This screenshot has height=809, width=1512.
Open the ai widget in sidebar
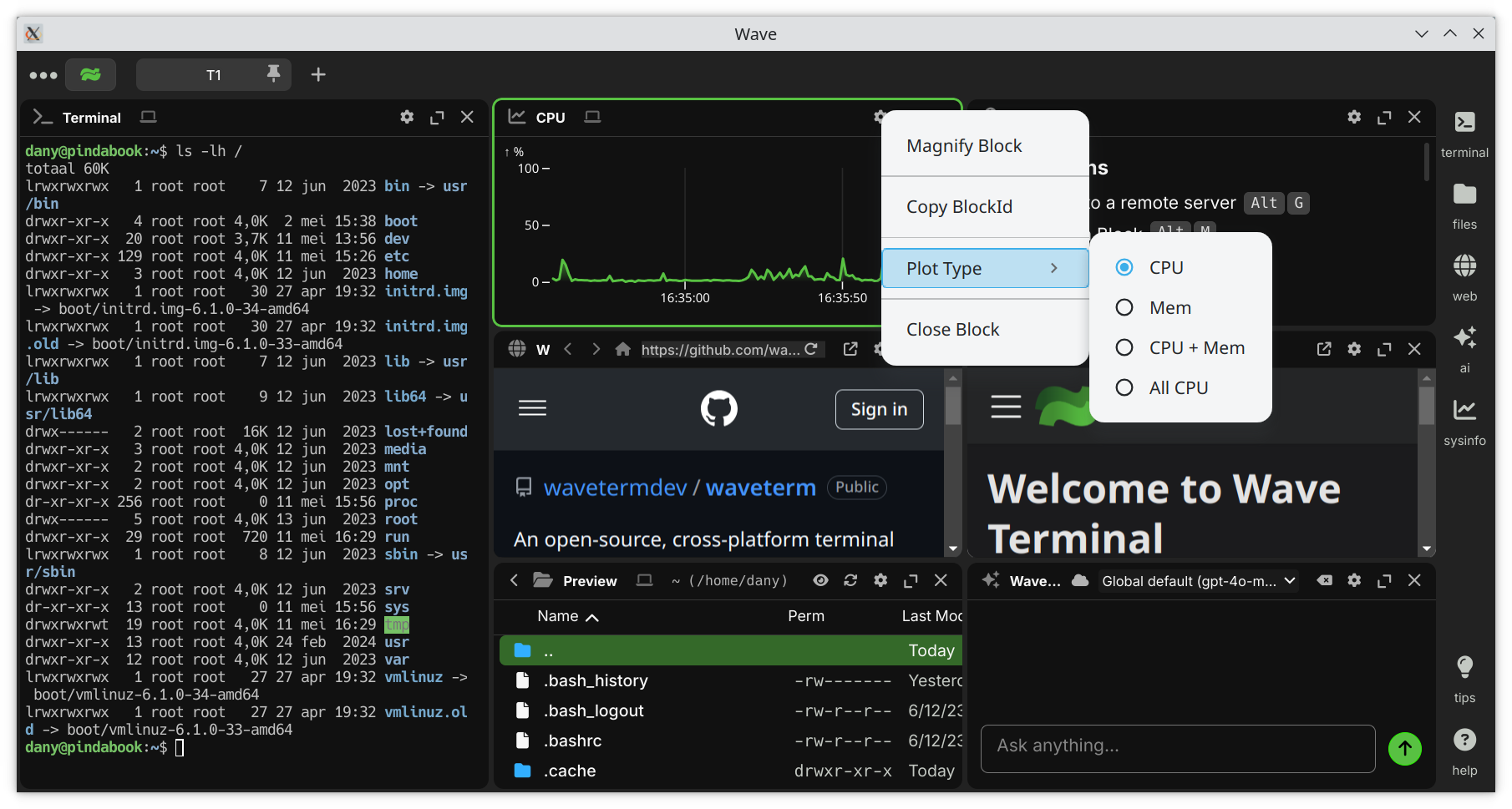click(1464, 349)
